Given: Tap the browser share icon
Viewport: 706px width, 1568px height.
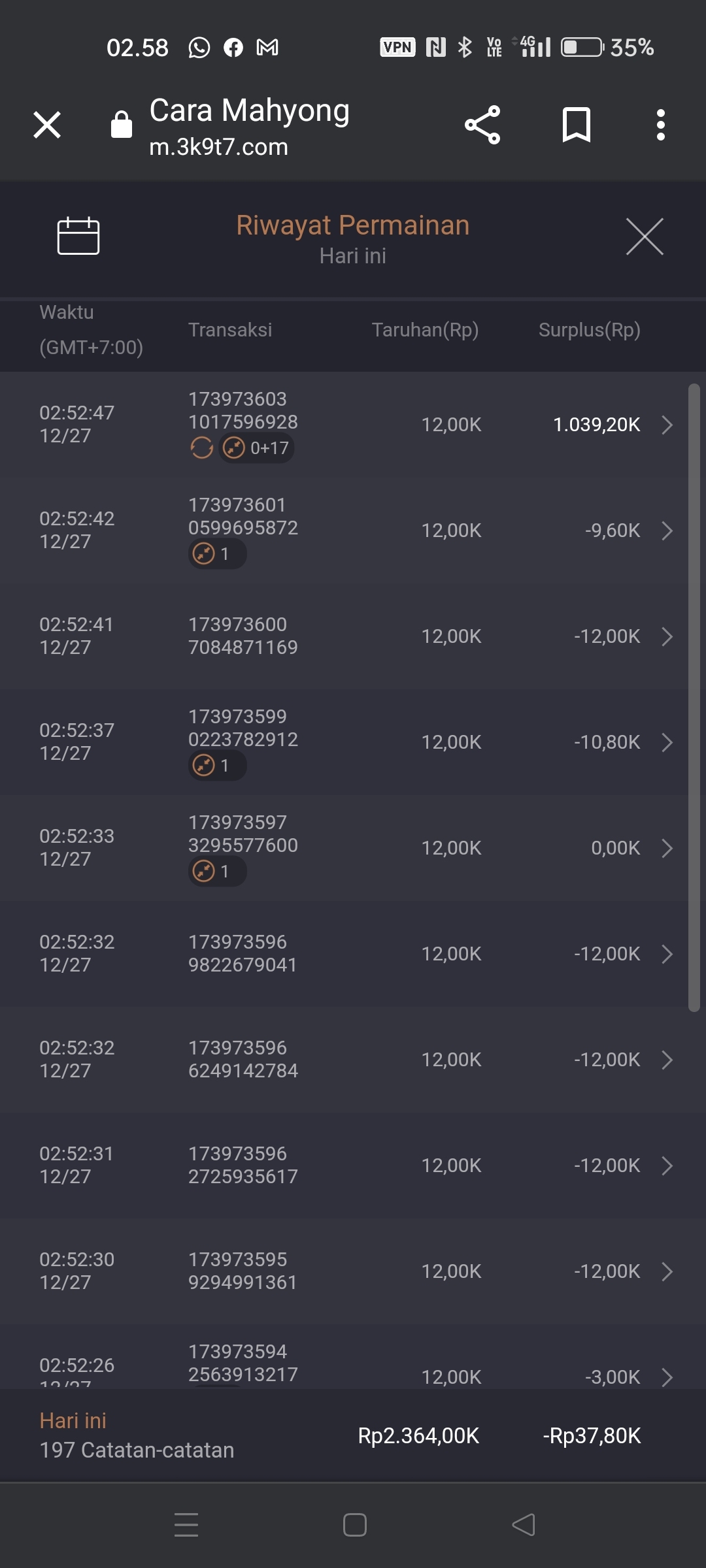Looking at the screenshot, I should (x=482, y=125).
